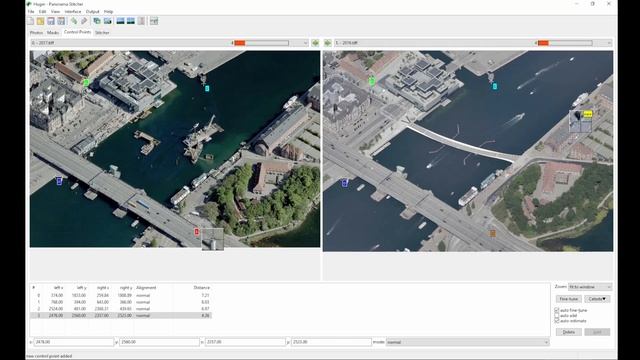Viewport: 640px width, 360px height.
Task: Select red control point in left image
Action: point(196,232)
